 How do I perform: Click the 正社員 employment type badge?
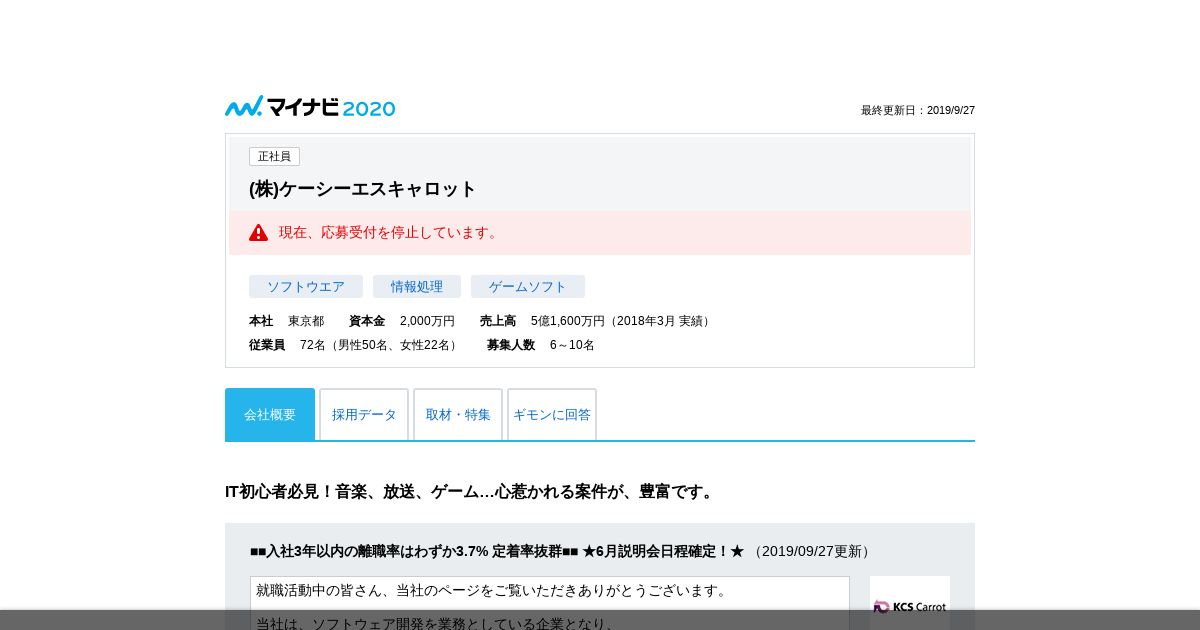[274, 157]
